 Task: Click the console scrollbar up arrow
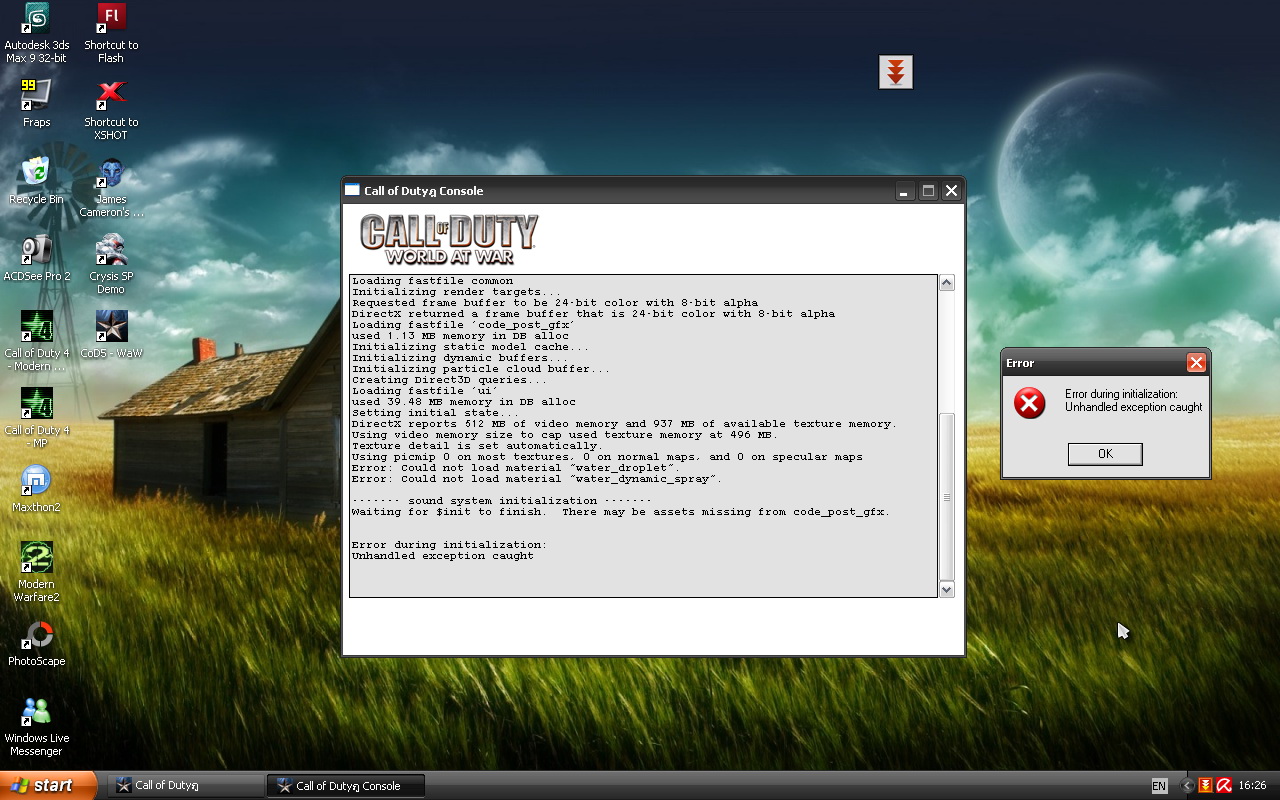tap(947, 283)
